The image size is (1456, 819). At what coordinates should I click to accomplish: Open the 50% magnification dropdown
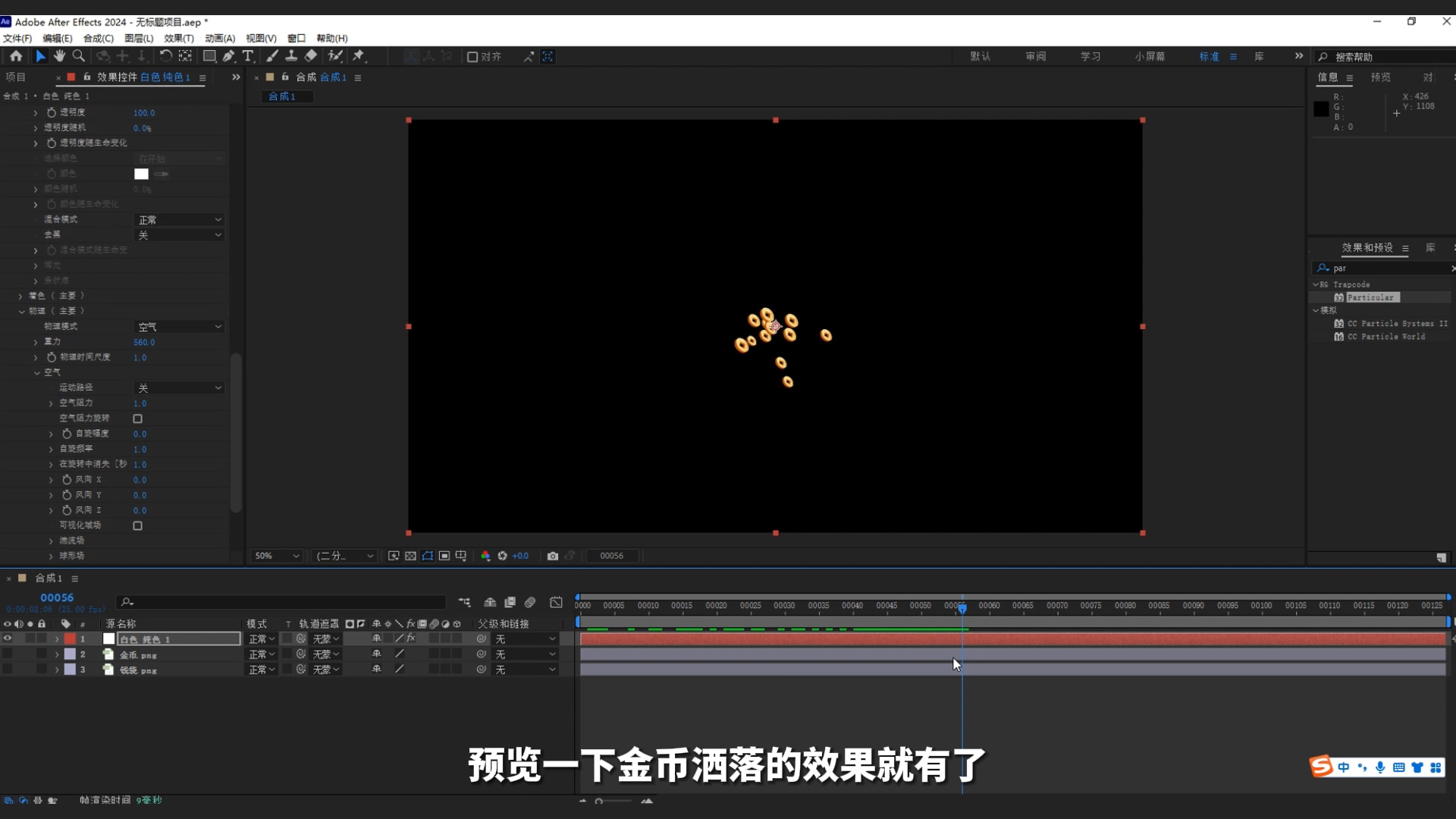(275, 556)
